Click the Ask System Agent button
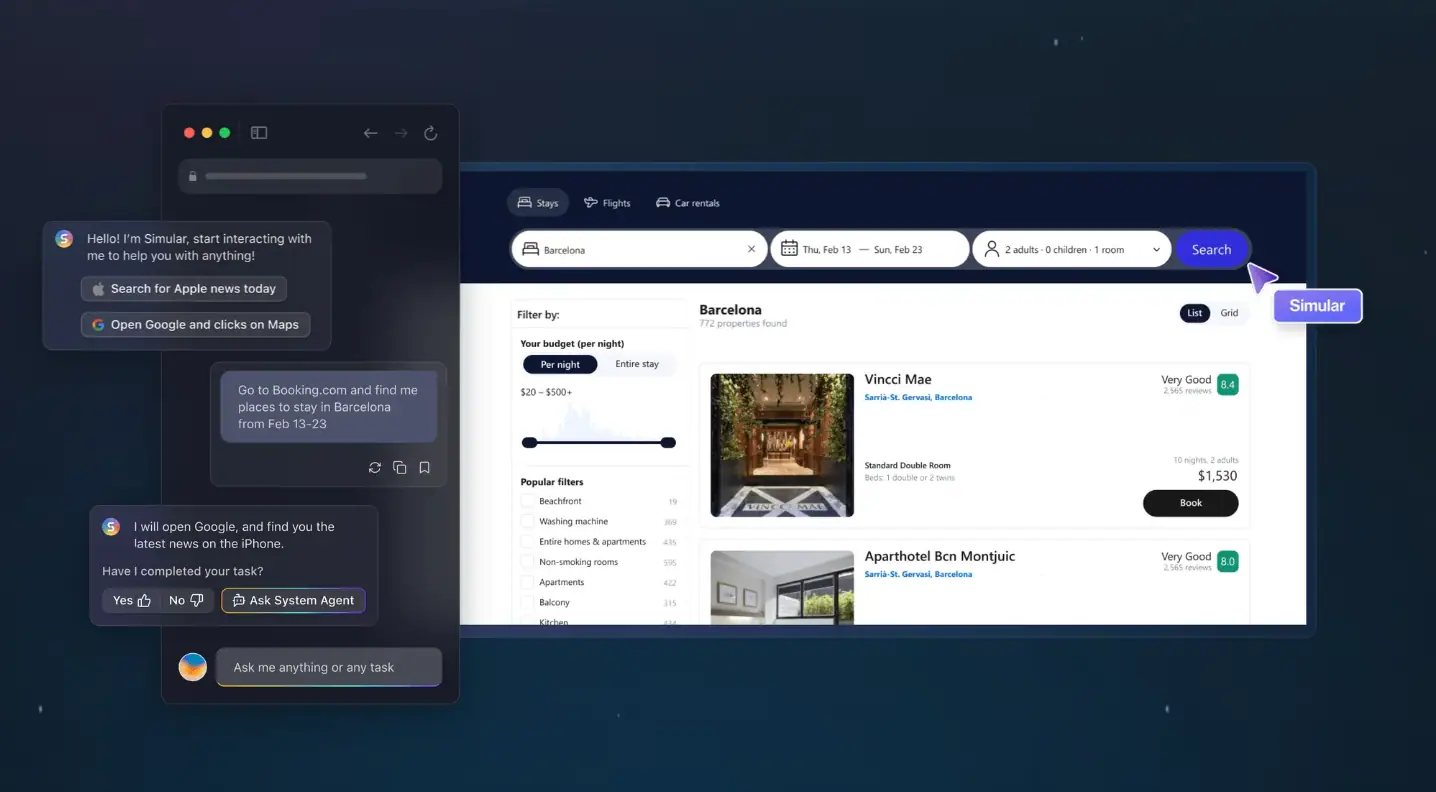This screenshot has height=792, width=1436. (x=293, y=600)
